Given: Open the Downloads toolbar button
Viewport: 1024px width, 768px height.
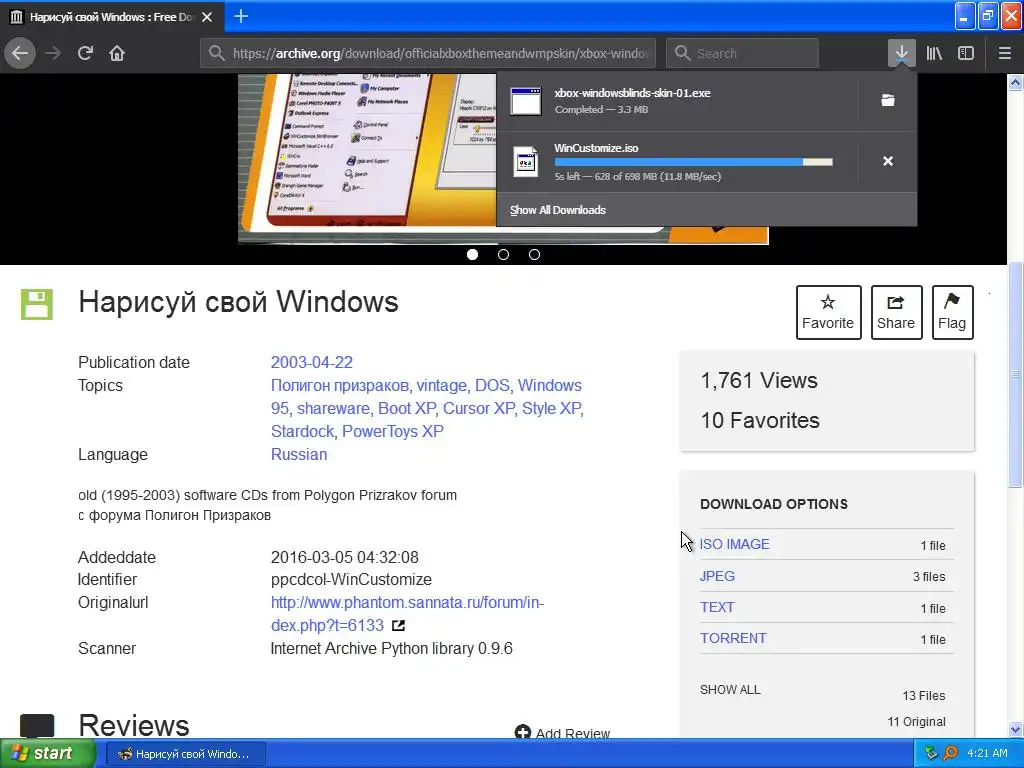Looking at the screenshot, I should tap(901, 53).
